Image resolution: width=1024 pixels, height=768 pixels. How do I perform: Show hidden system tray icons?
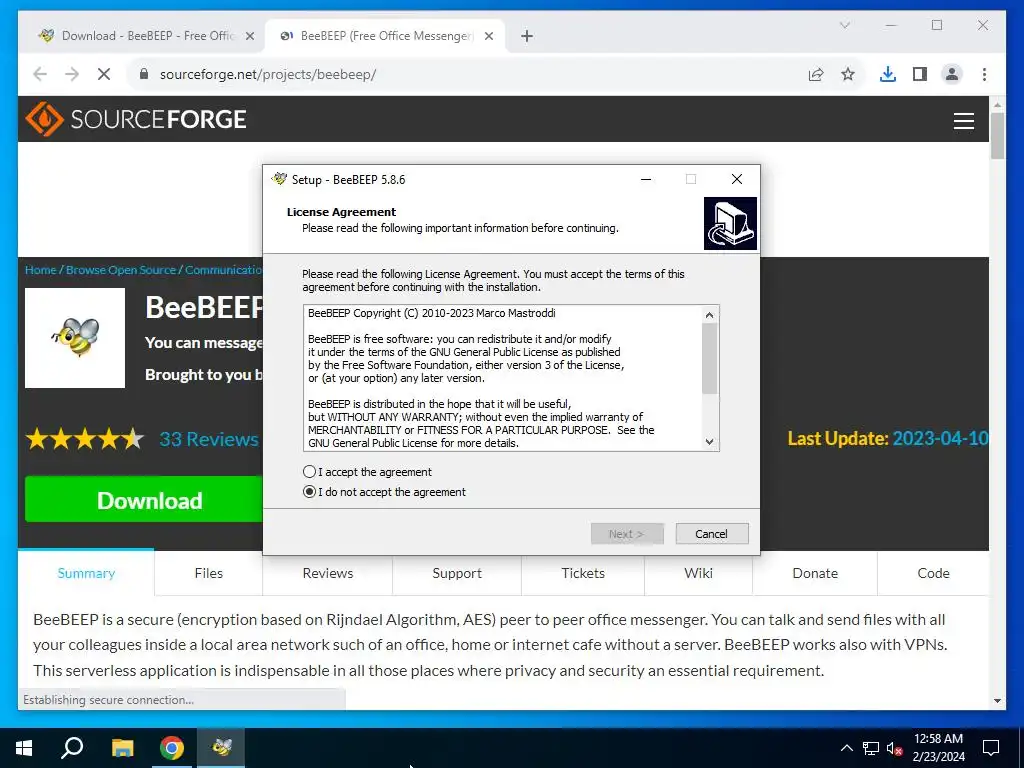tap(846, 748)
